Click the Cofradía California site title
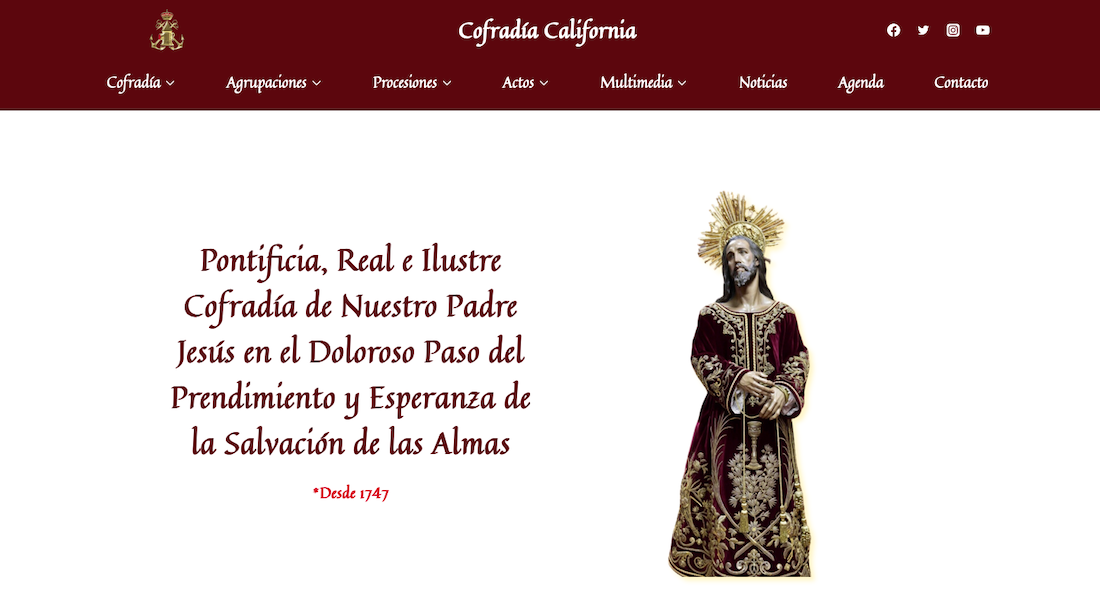The height and width of the screenshot is (593, 1100). pos(547,31)
